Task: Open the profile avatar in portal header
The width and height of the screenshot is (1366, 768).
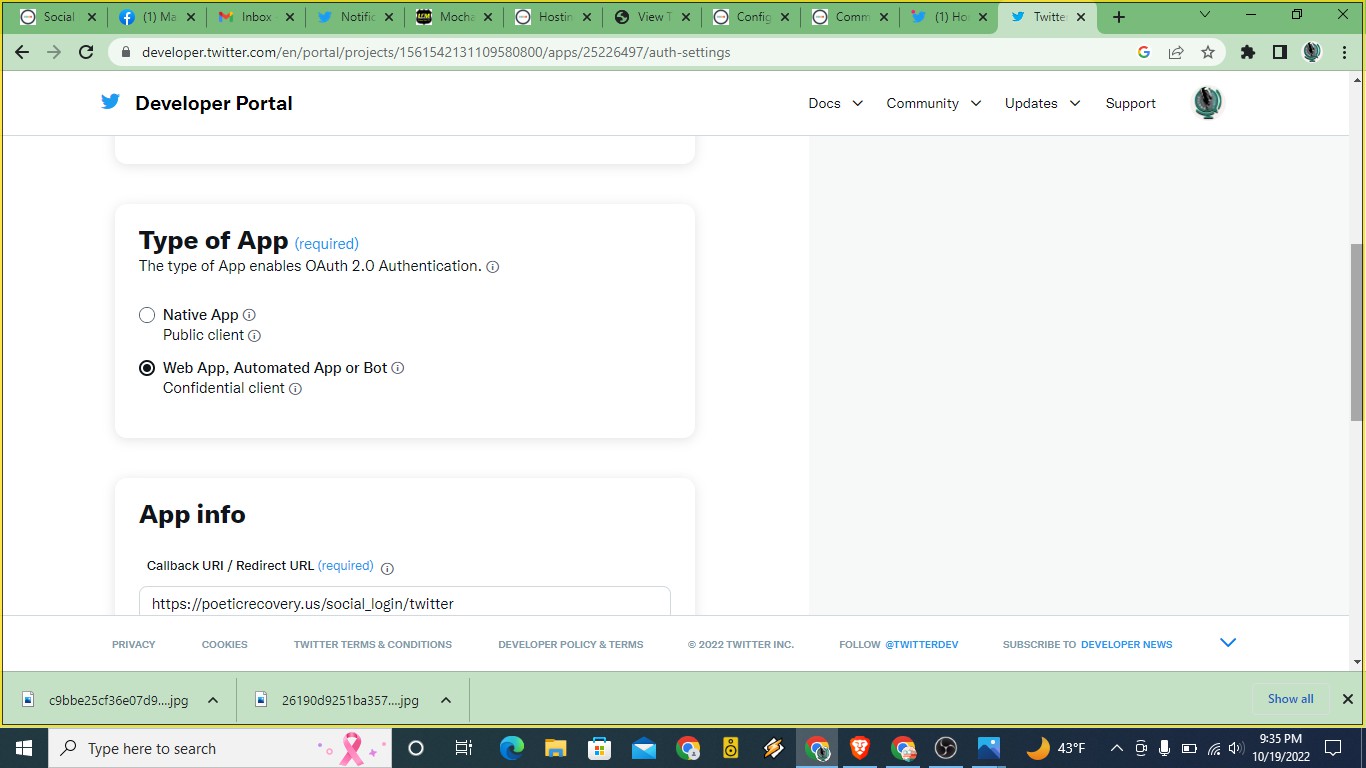Action: coord(1207,103)
